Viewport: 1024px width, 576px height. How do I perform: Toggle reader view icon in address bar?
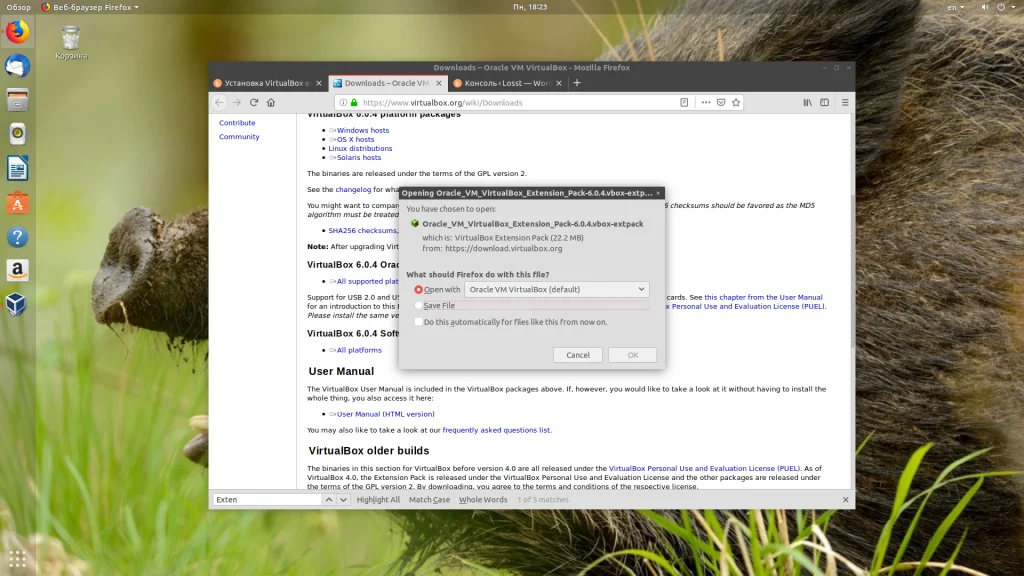point(684,102)
